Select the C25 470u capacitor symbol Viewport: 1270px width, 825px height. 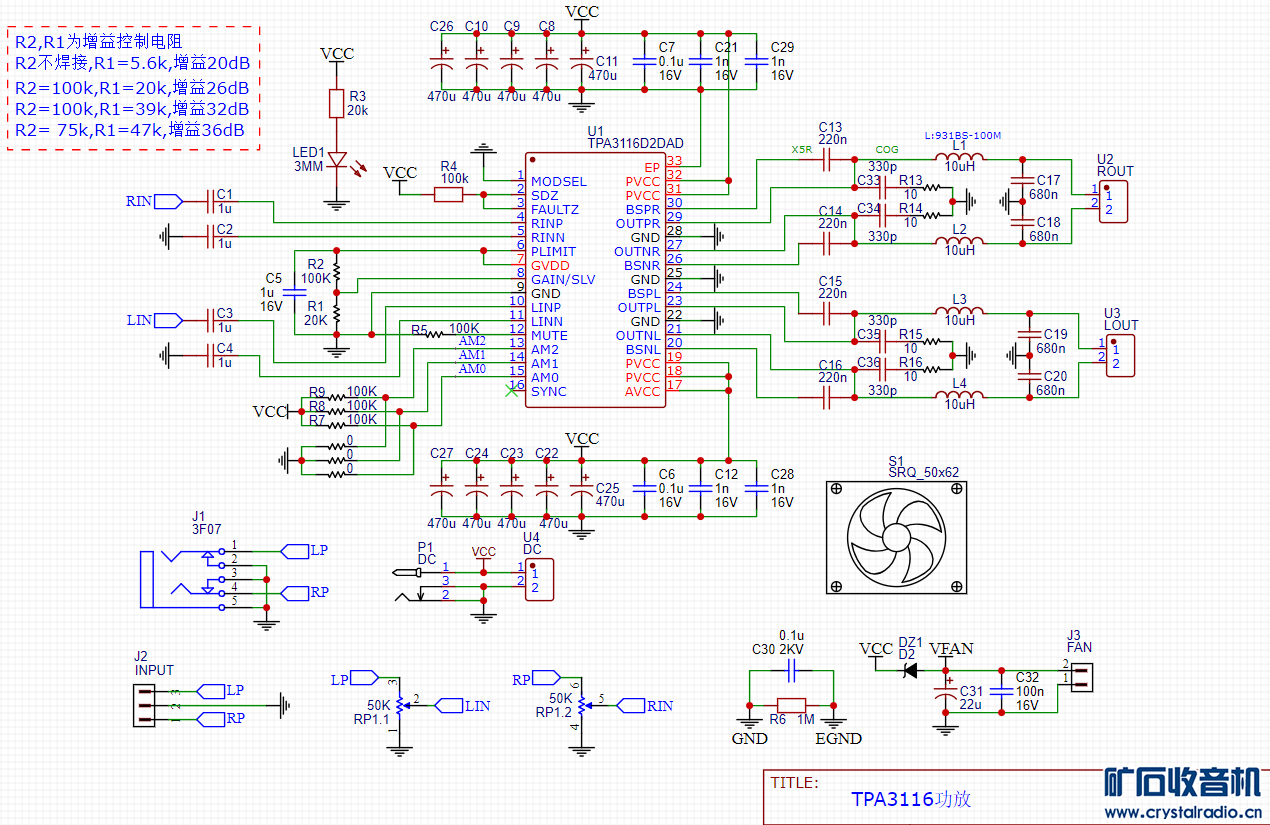[582, 491]
